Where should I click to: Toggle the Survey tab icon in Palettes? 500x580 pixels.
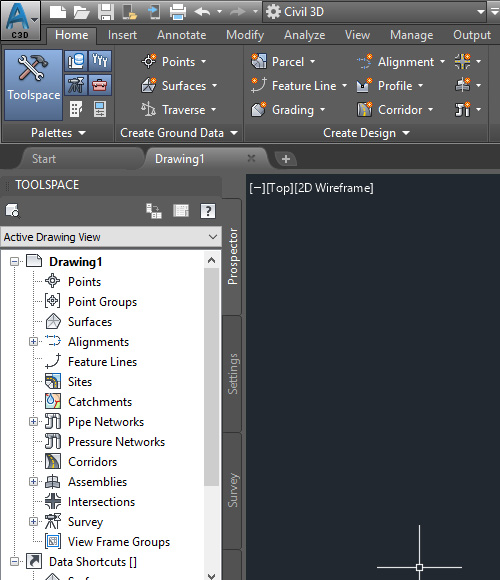[x=76, y=85]
